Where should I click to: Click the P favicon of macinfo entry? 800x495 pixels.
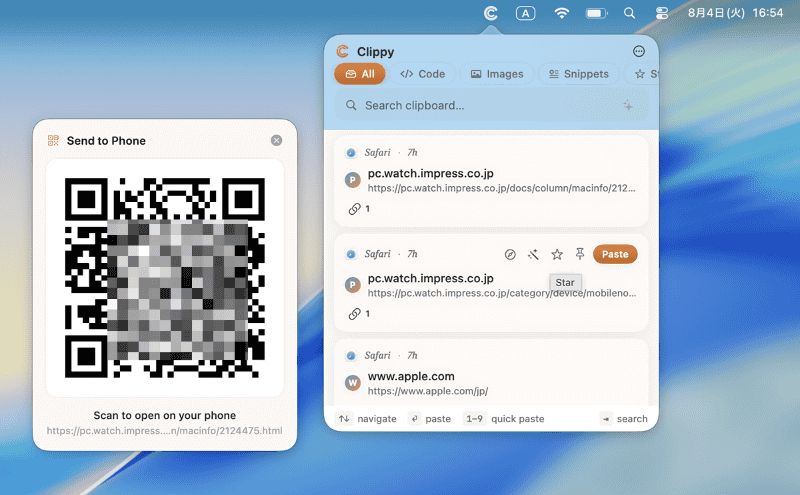pyautogui.click(x=353, y=180)
